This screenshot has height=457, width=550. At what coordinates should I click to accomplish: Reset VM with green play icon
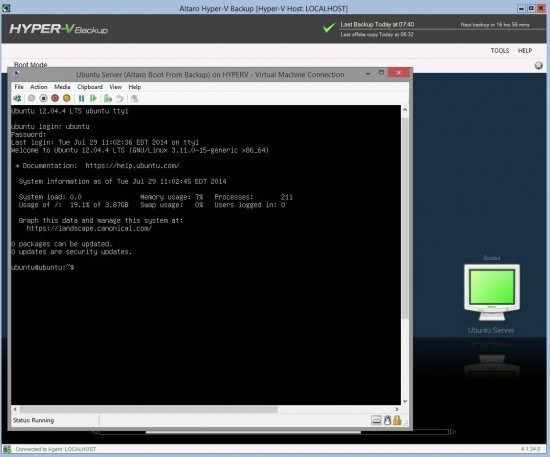pyautogui.click(x=93, y=99)
